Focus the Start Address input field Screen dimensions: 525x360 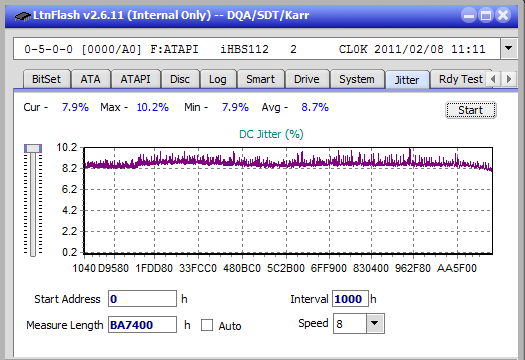142,299
